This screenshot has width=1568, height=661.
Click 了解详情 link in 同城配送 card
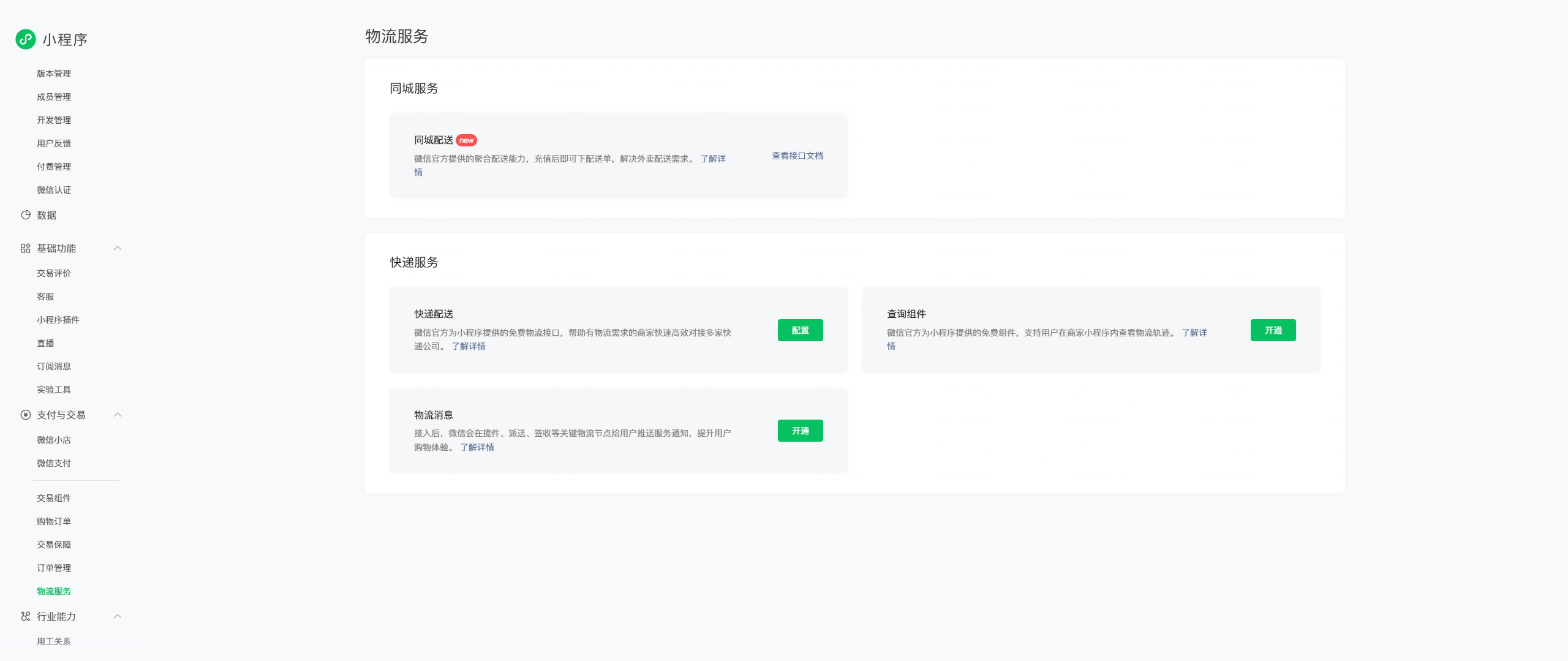tap(713, 159)
